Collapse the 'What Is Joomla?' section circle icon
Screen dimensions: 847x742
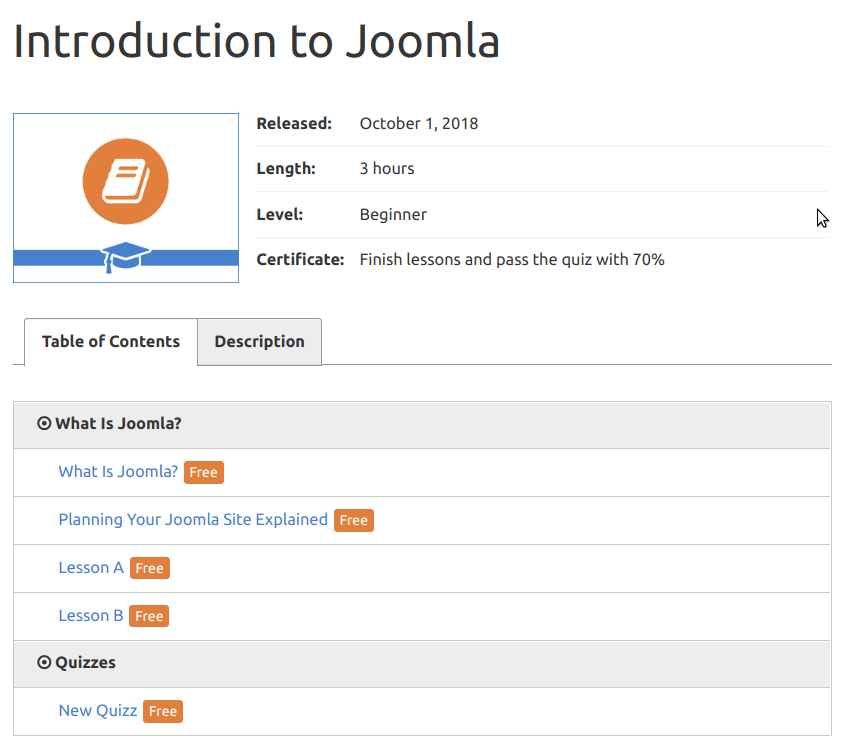tap(44, 423)
